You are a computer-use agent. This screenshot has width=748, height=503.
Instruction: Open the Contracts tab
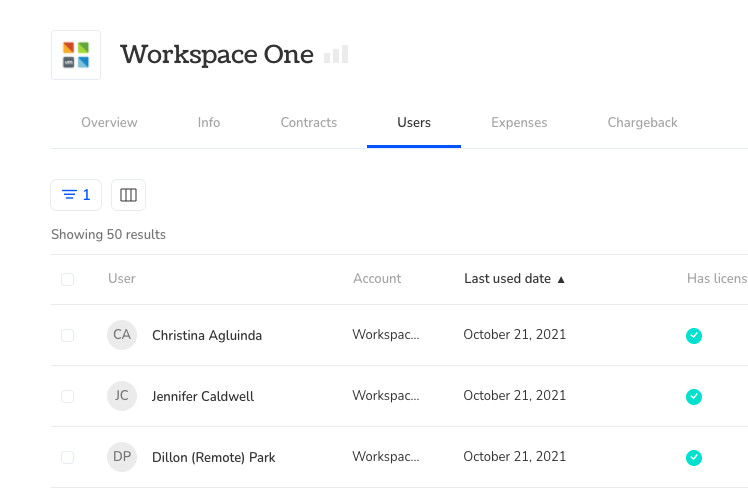pos(309,123)
